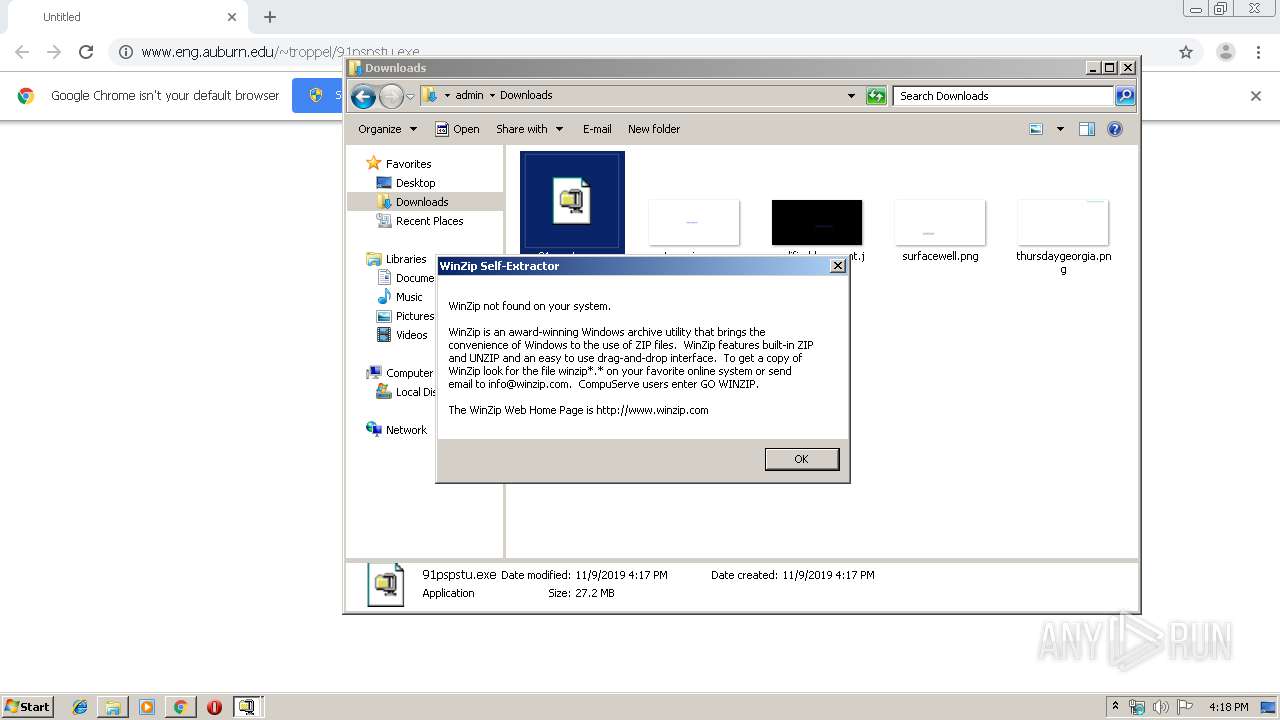This screenshot has width=1280, height=720.
Task: Open the Share with menu
Action: 530,129
